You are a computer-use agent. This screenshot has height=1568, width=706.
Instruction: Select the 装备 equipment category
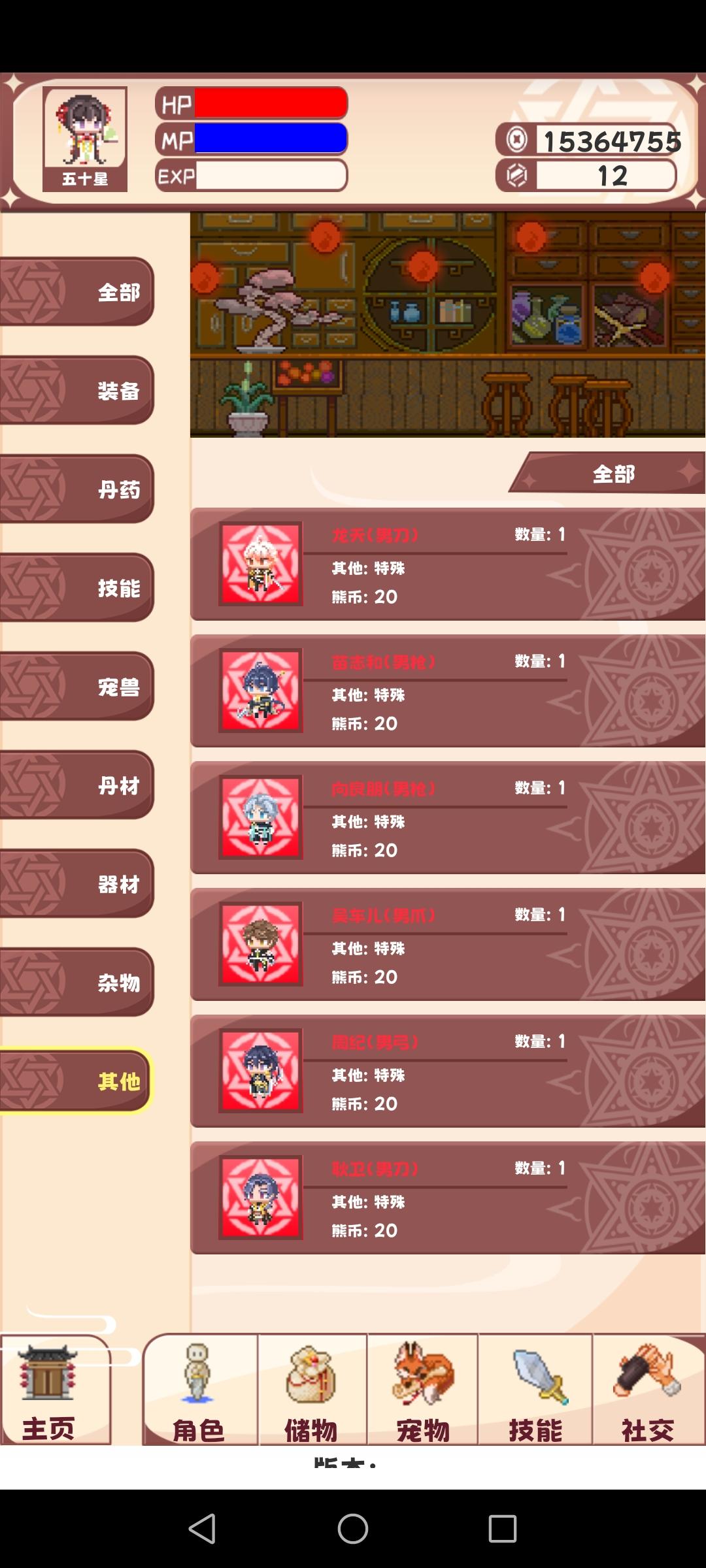pyautogui.click(x=76, y=390)
